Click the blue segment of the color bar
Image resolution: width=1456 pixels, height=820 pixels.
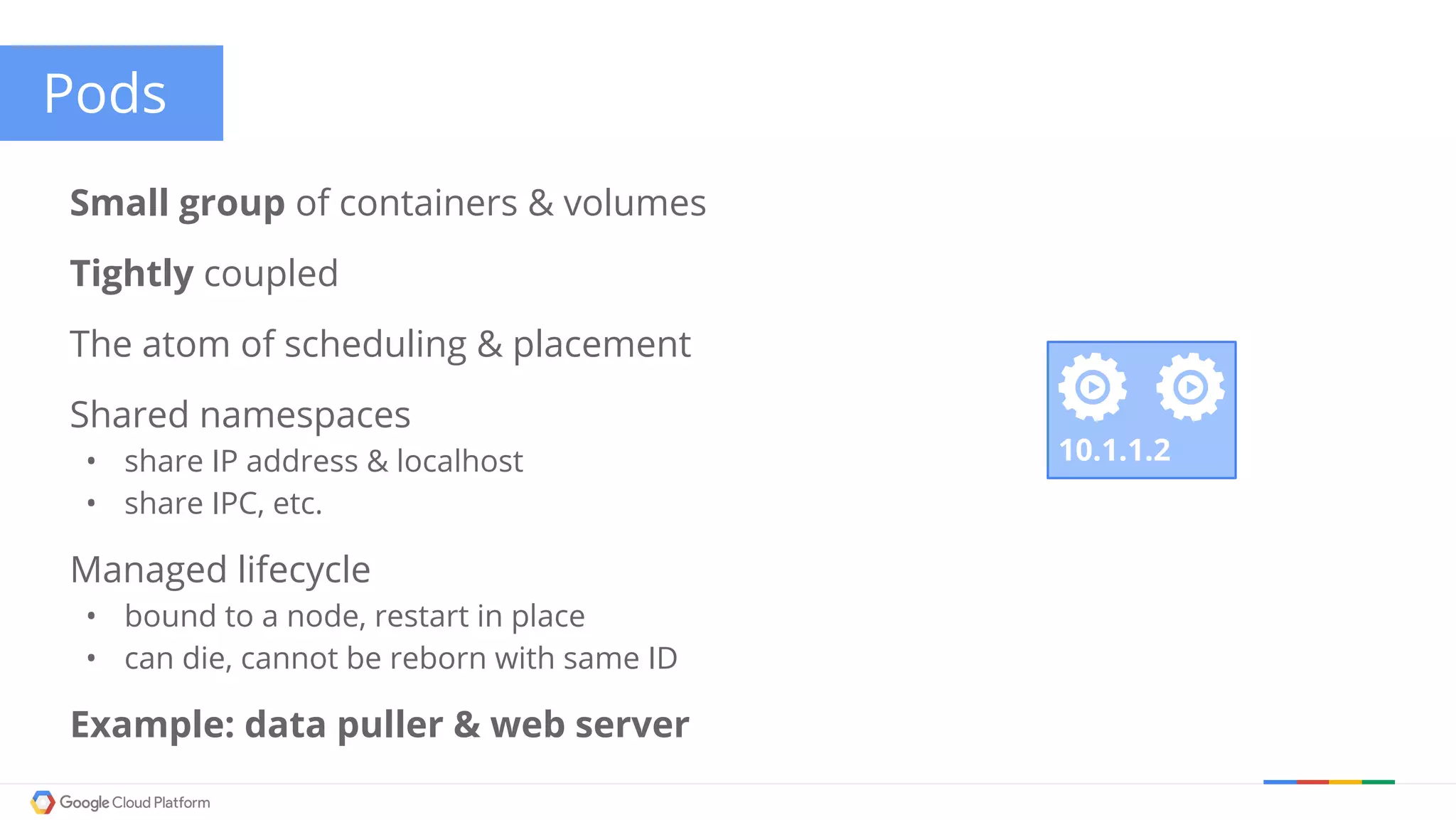1280,782
